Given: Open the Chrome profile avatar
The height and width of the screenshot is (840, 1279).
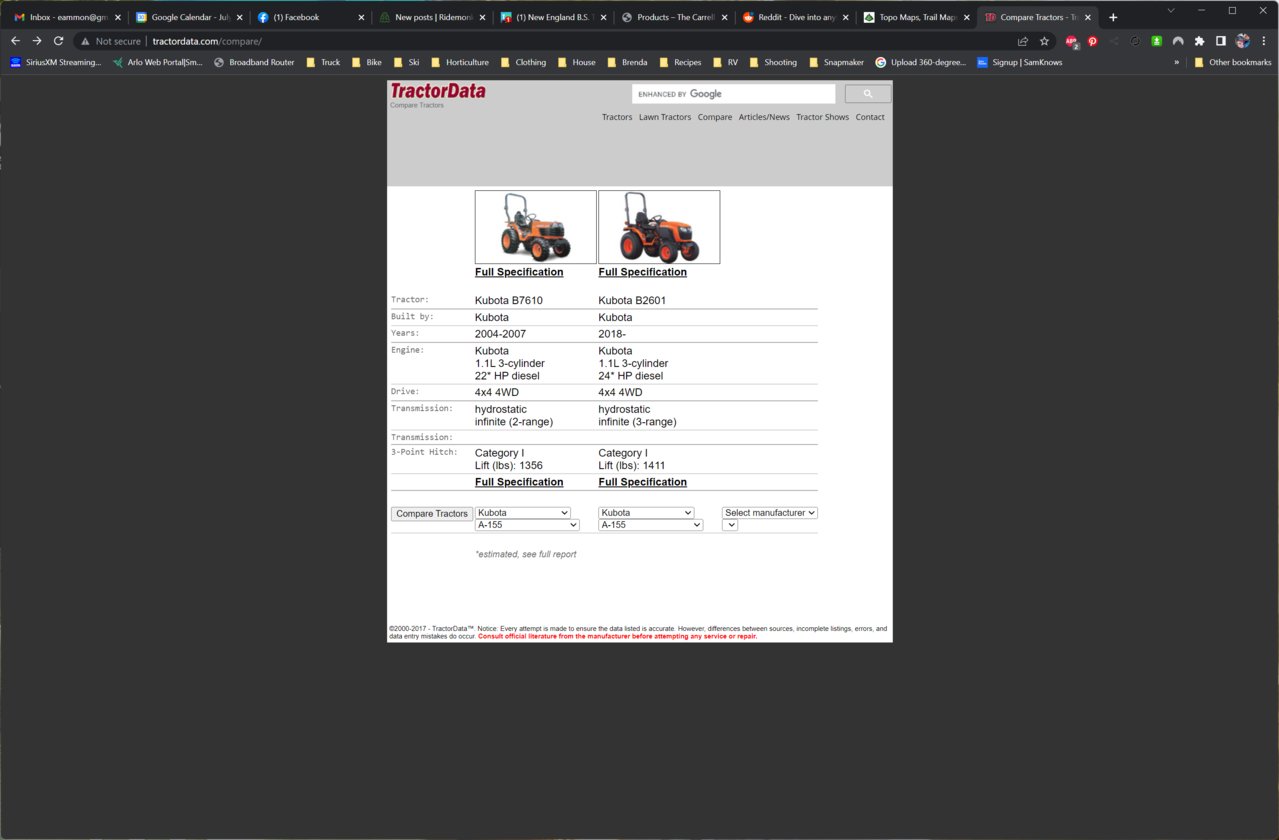Looking at the screenshot, I should [1242, 41].
